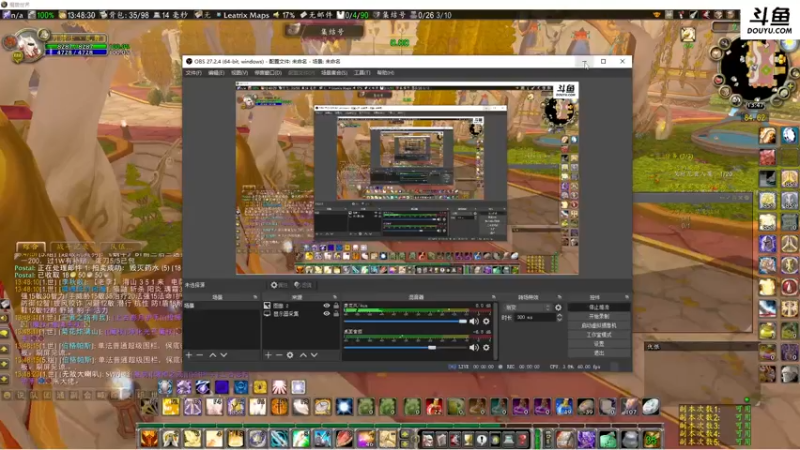Open OBS 设置 settings button
This screenshot has width=800, height=450.
pos(598,344)
